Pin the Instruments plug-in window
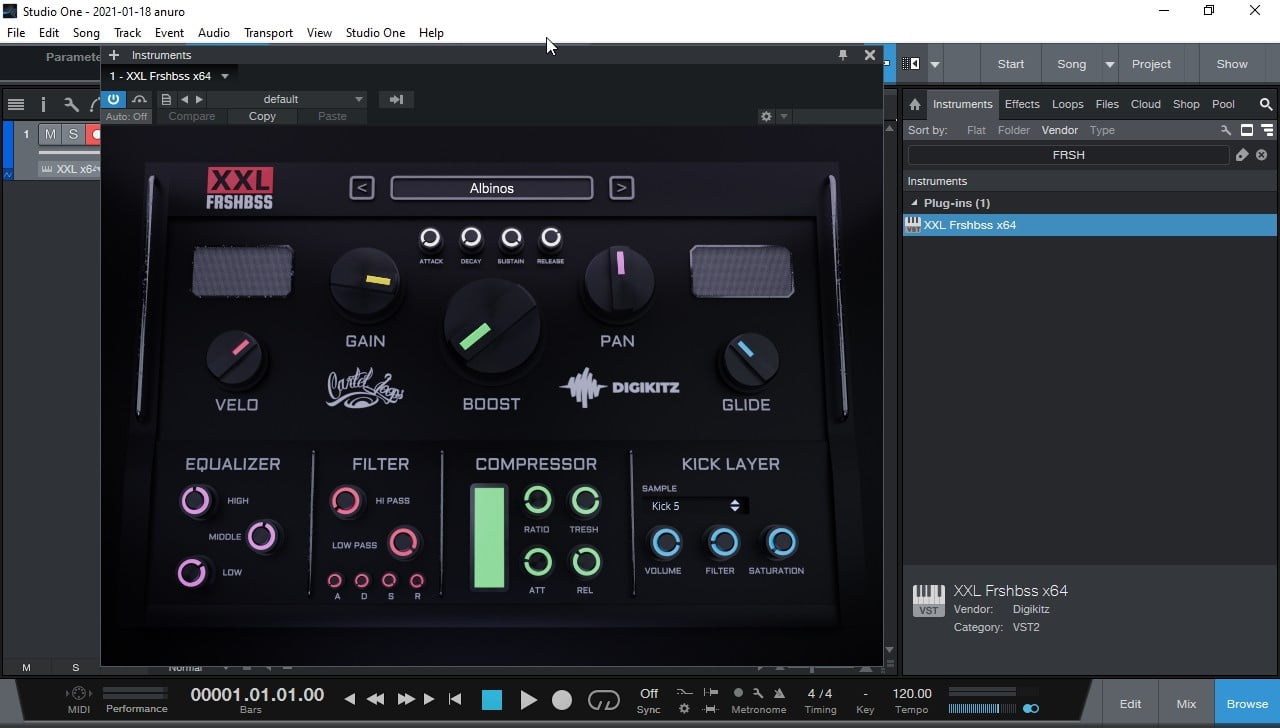This screenshot has height=728, width=1280. [x=843, y=55]
